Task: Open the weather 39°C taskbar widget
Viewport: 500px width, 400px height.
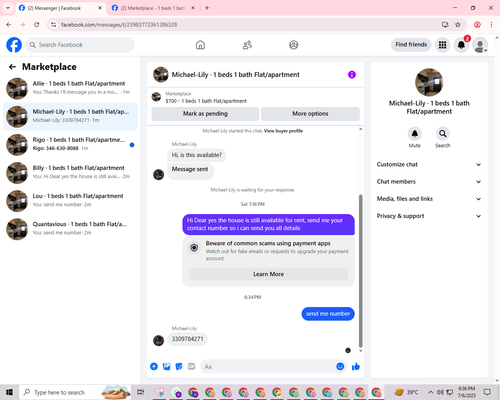Action: (407, 392)
